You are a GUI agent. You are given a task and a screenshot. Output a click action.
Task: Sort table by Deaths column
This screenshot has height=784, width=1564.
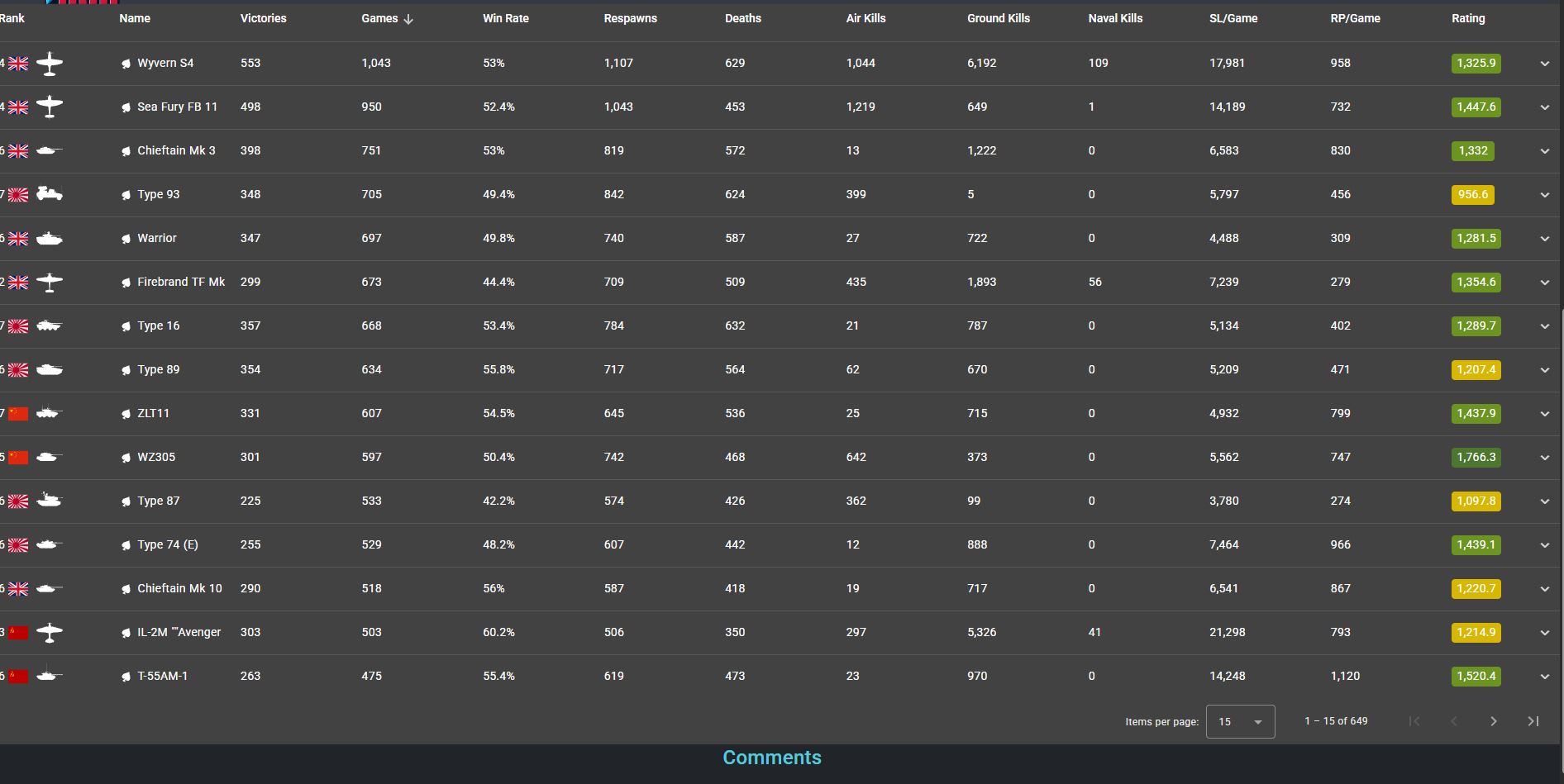pyautogui.click(x=743, y=18)
